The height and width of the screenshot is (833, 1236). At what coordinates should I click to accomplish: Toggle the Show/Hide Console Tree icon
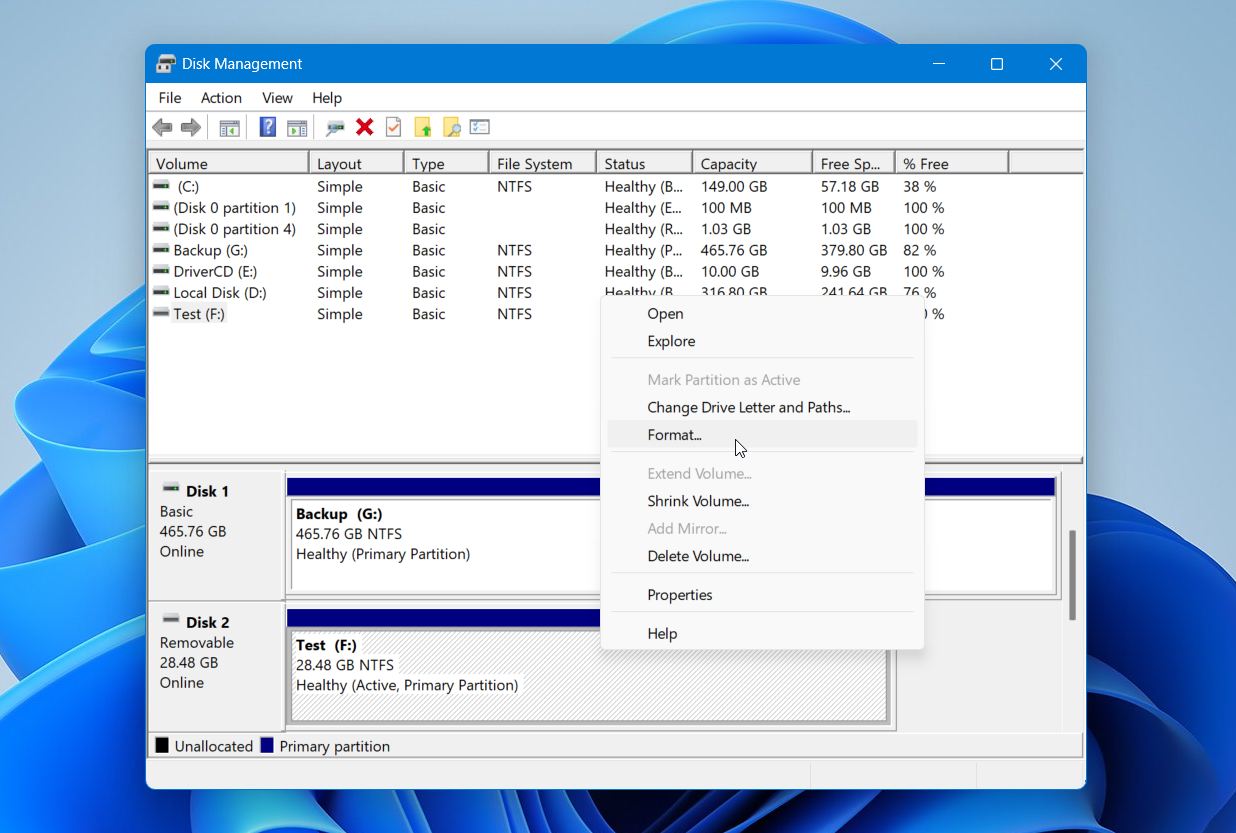[229, 127]
